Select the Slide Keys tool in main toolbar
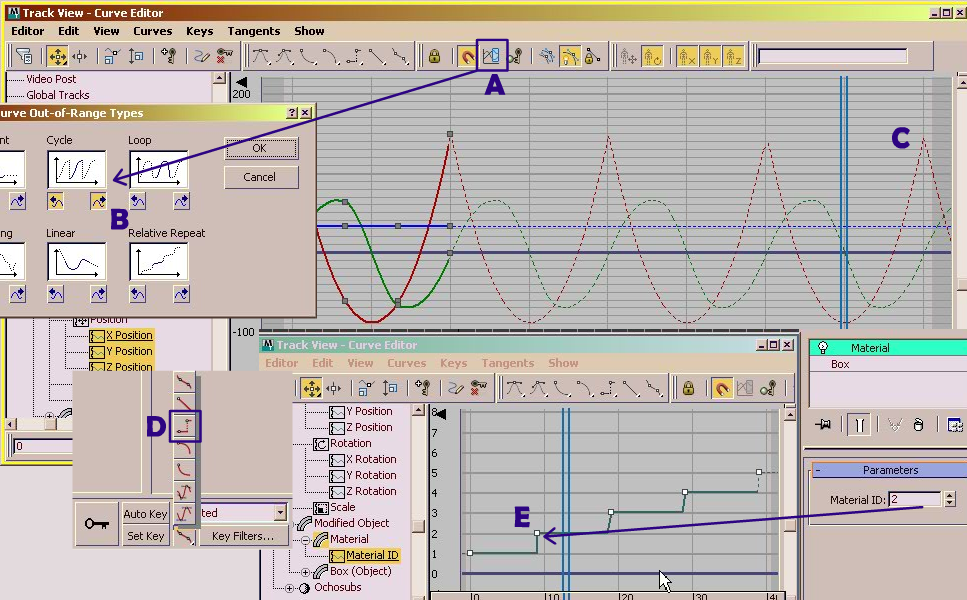Image resolution: width=967 pixels, height=600 pixels. 80,57
